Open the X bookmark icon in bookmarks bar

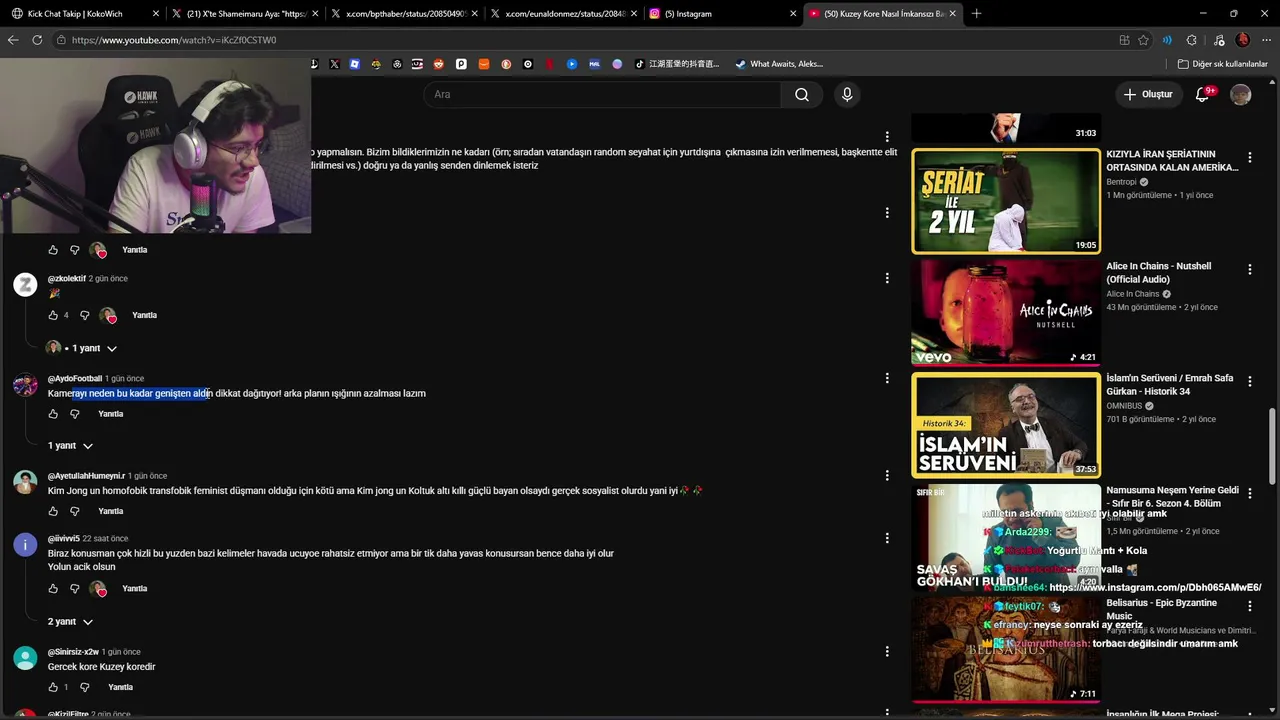pyautogui.click(x=333, y=64)
